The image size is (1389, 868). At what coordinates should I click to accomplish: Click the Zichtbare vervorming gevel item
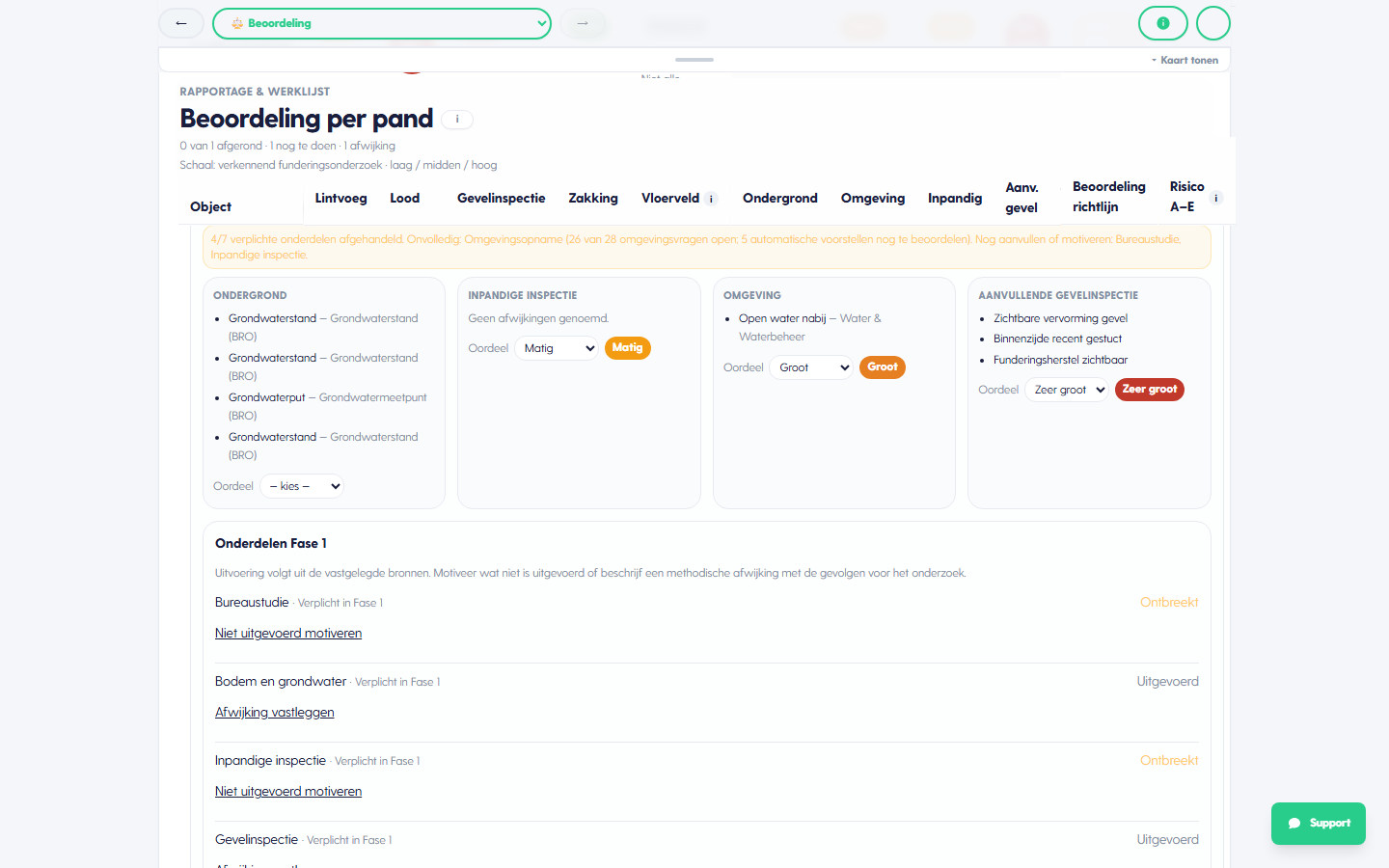pos(1060,318)
